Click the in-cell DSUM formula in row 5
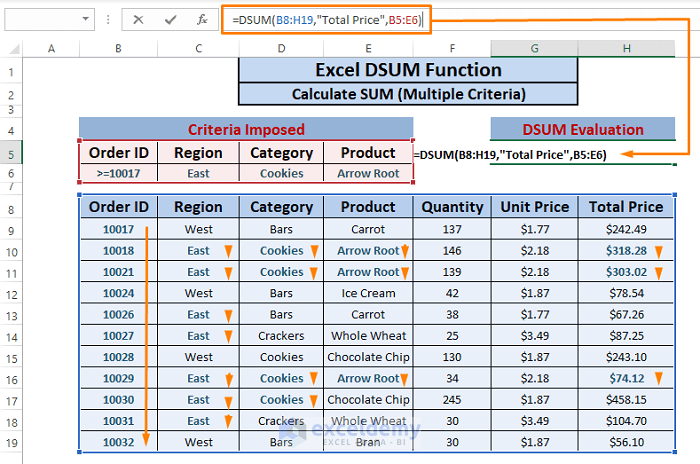The width and height of the screenshot is (700, 464). click(x=510, y=155)
